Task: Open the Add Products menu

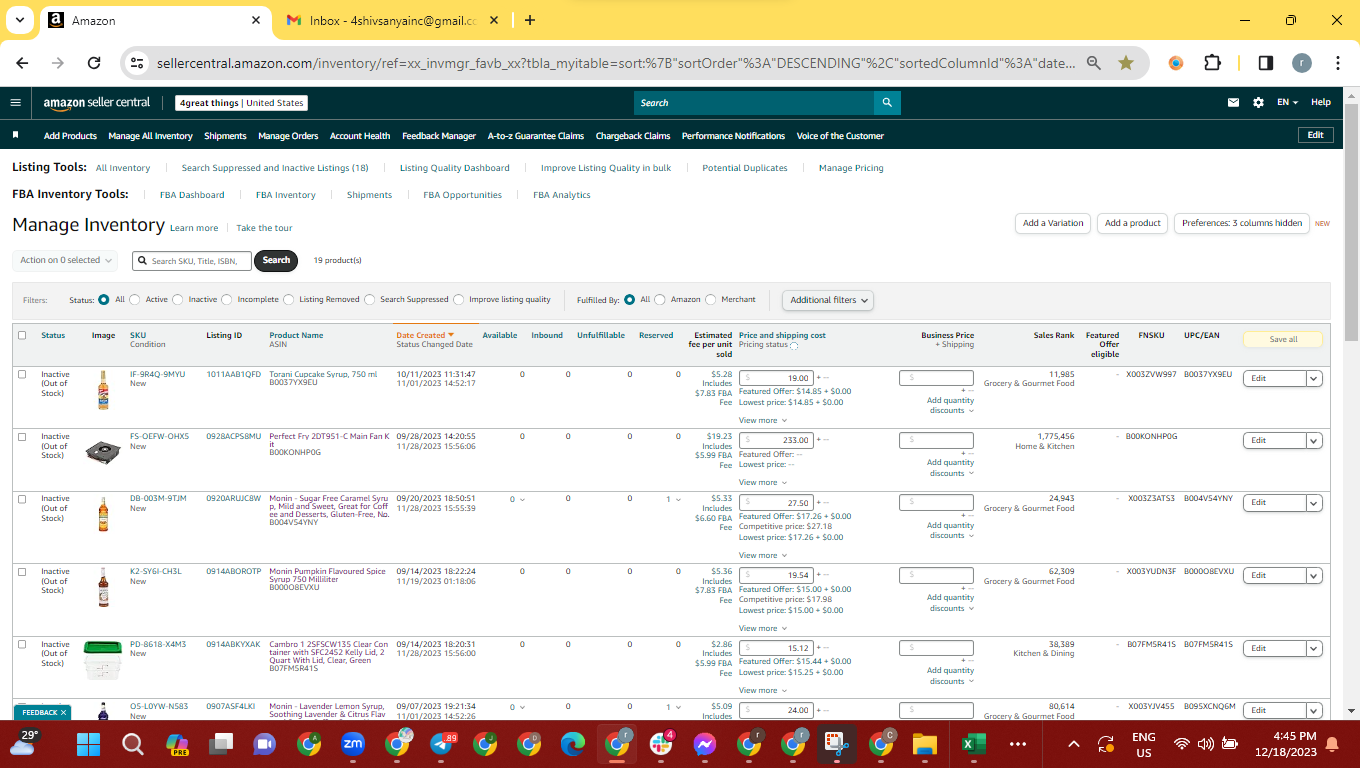Action: (70, 136)
